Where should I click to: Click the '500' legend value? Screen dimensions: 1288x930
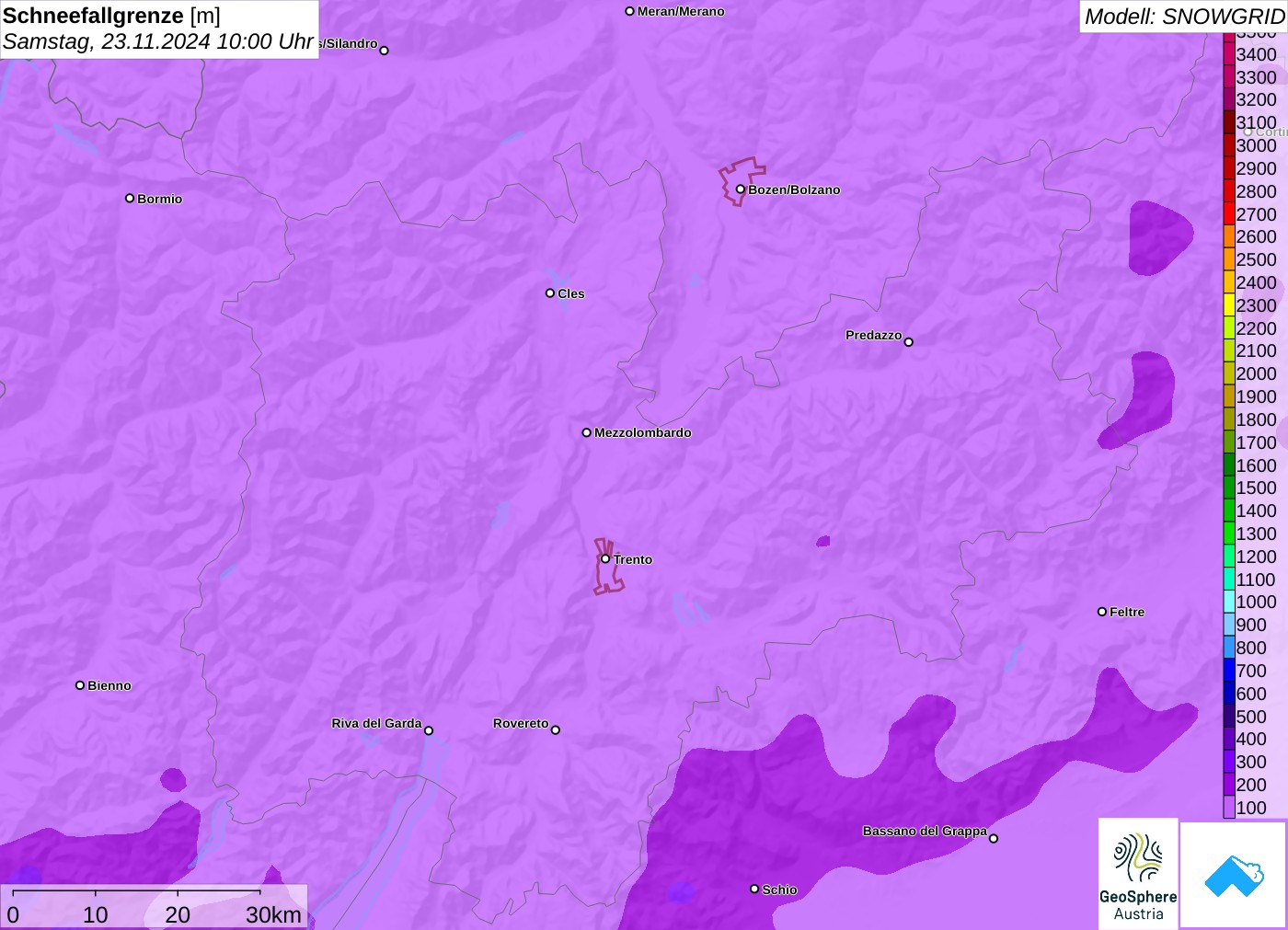coord(1251,717)
